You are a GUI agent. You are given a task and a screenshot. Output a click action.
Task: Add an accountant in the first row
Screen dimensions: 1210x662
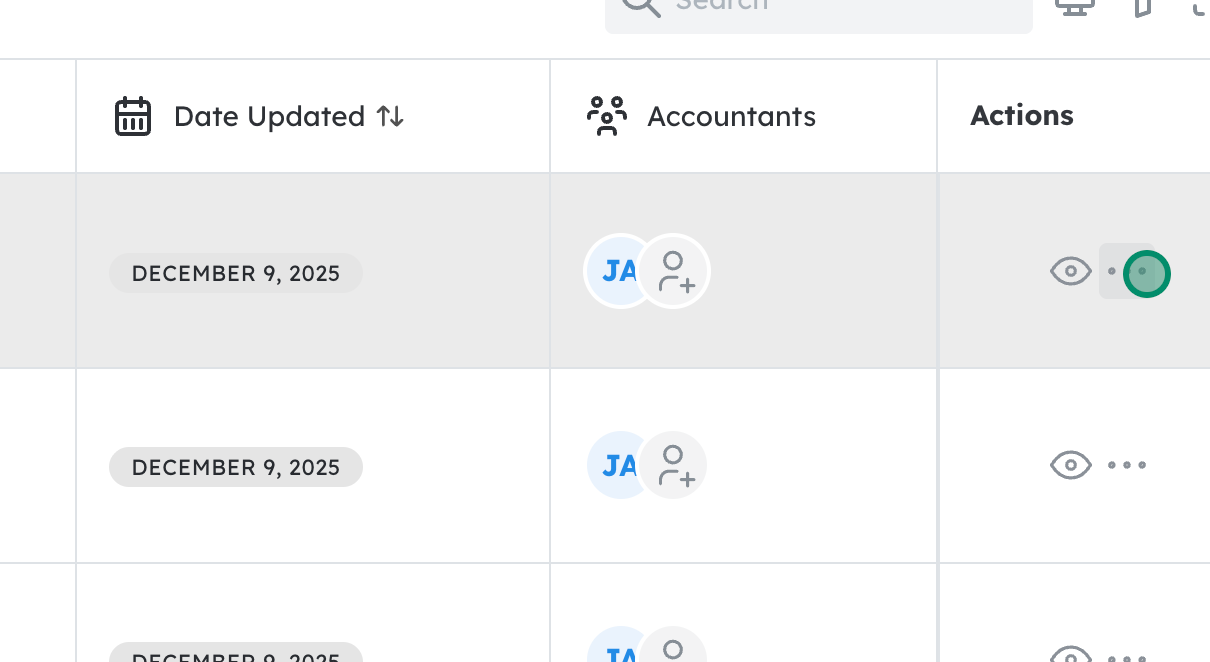click(675, 271)
